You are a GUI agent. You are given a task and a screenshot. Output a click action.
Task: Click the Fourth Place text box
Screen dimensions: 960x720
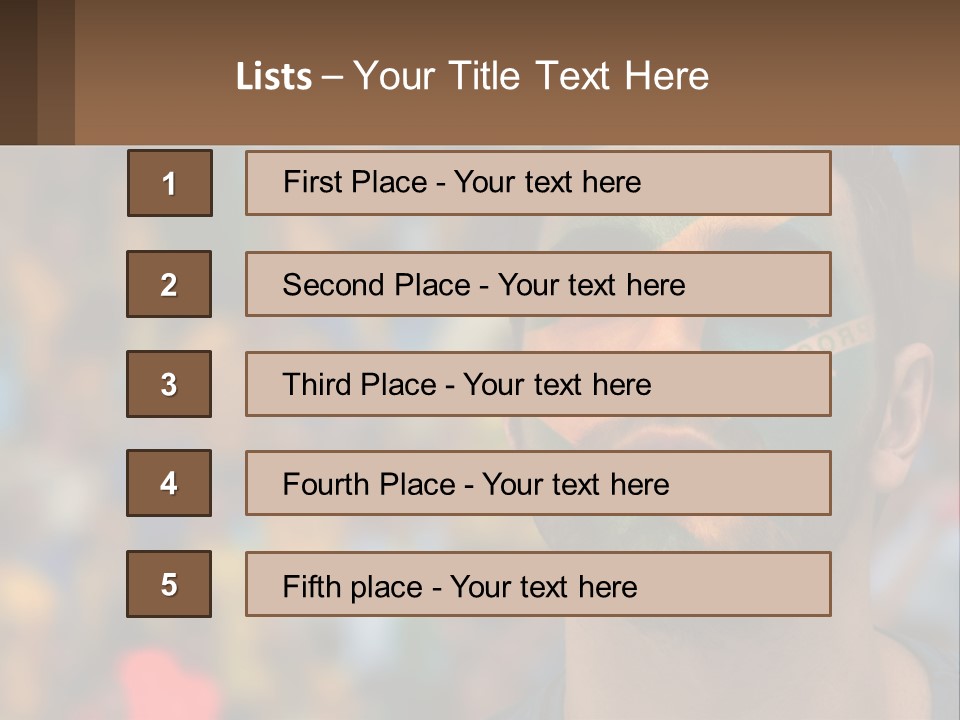coord(538,484)
